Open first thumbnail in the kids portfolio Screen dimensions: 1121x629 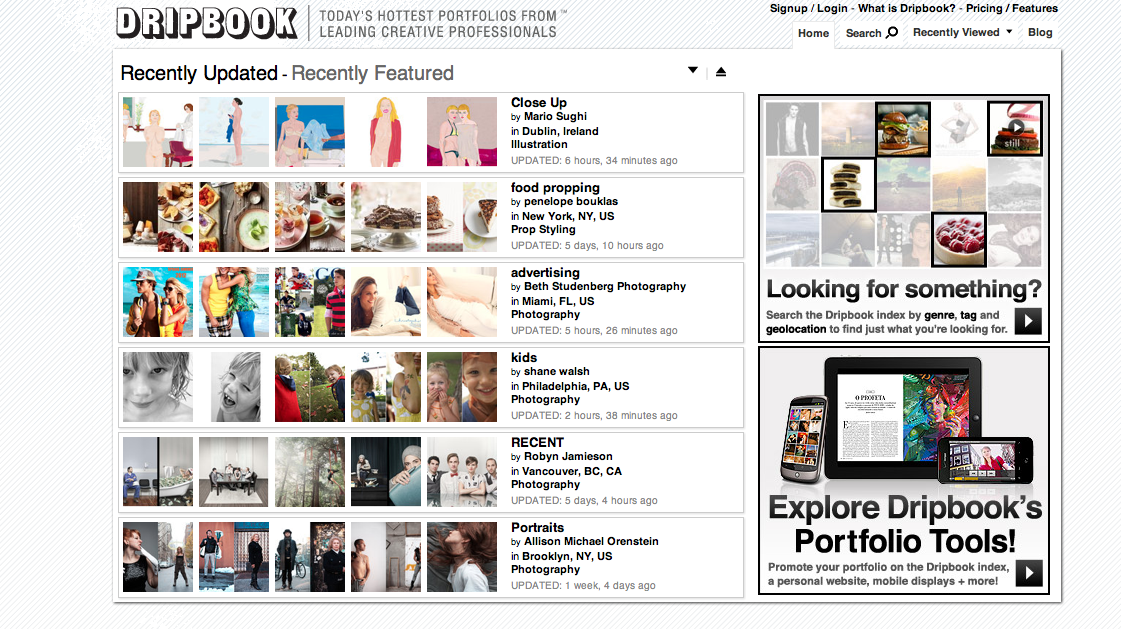158,387
